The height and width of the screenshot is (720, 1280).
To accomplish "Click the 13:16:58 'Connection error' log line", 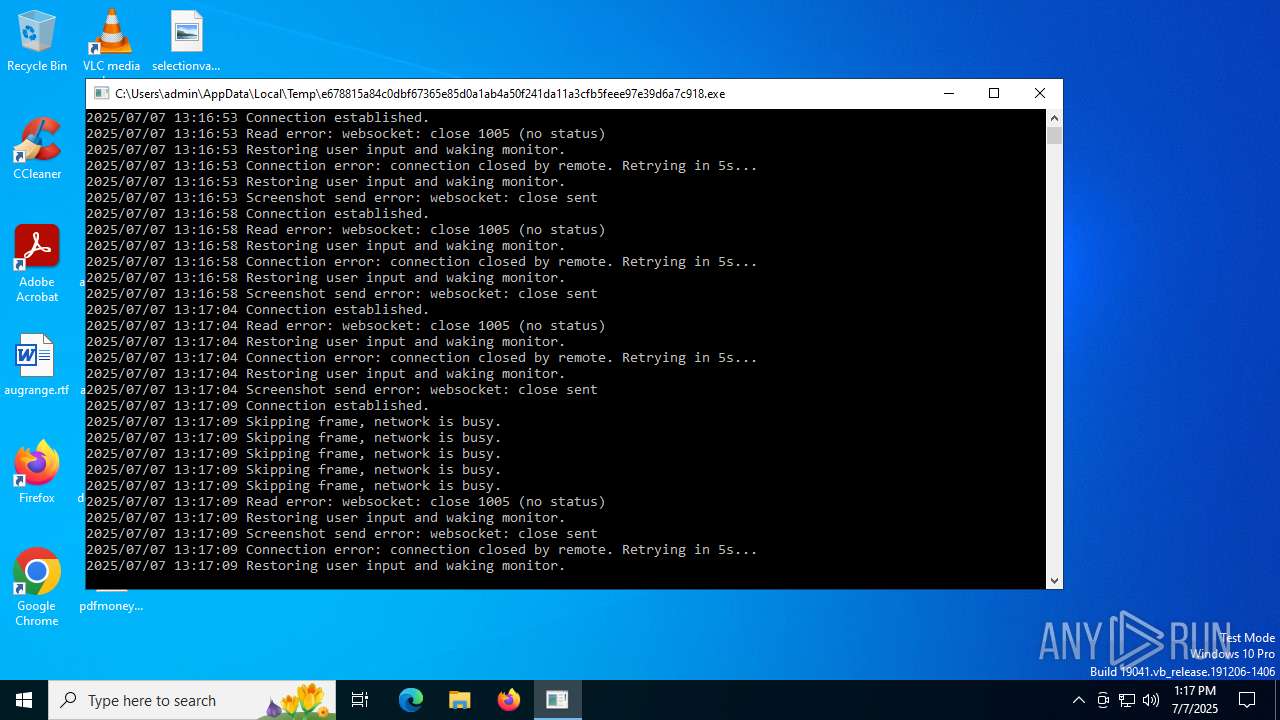I will [x=422, y=261].
